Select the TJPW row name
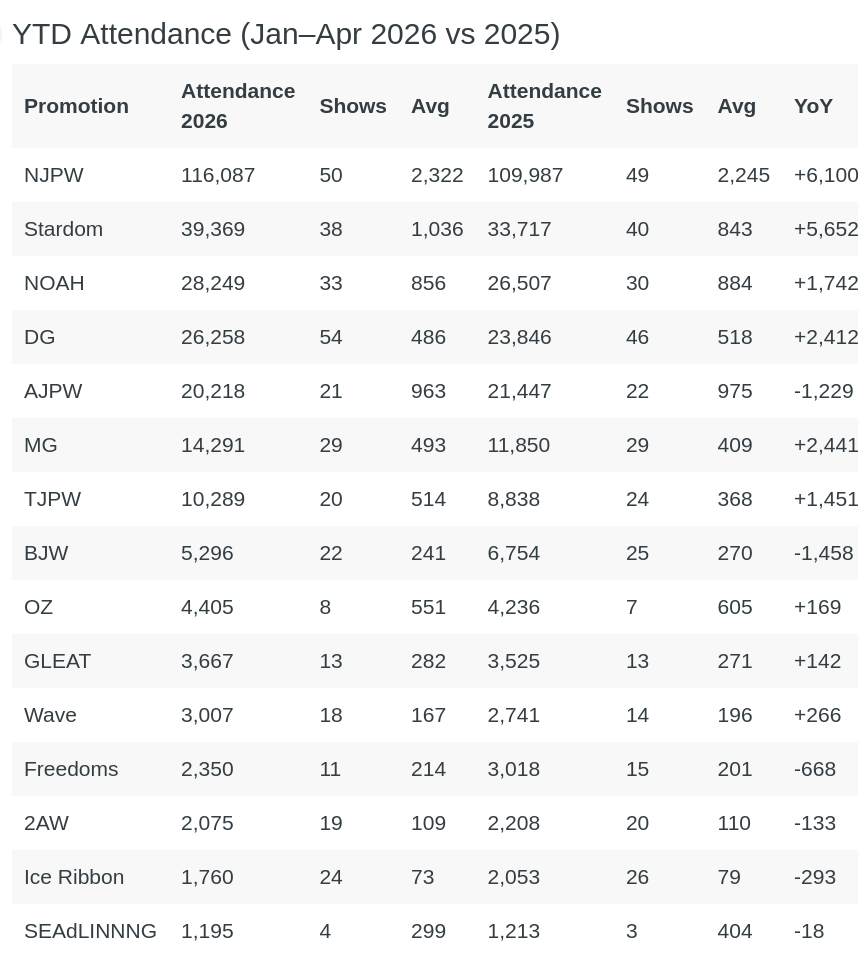 pos(52,499)
